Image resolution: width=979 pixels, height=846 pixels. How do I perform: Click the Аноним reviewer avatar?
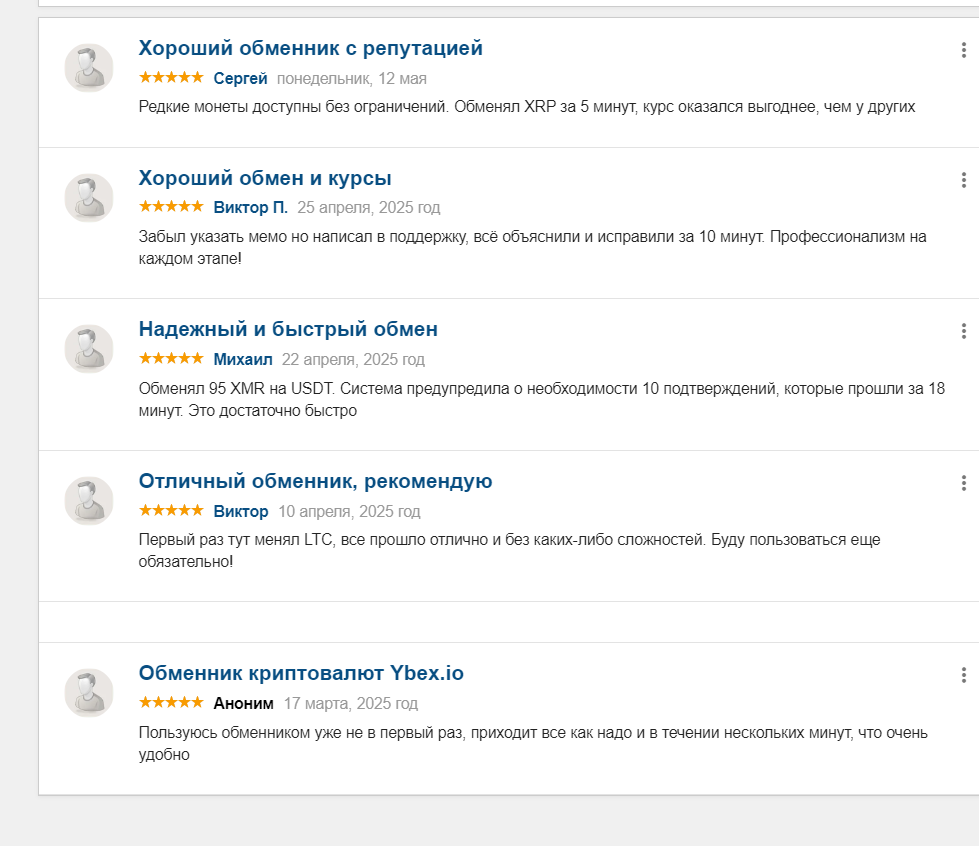coord(89,693)
